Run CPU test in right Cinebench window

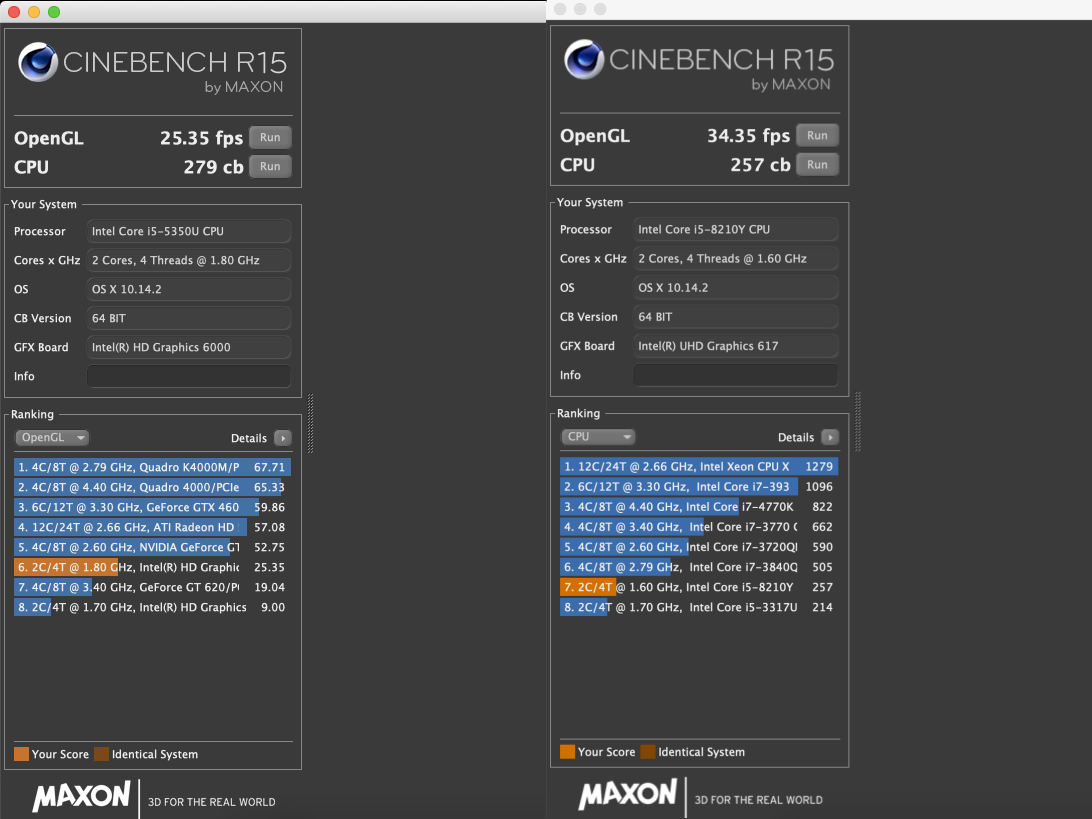click(x=817, y=164)
